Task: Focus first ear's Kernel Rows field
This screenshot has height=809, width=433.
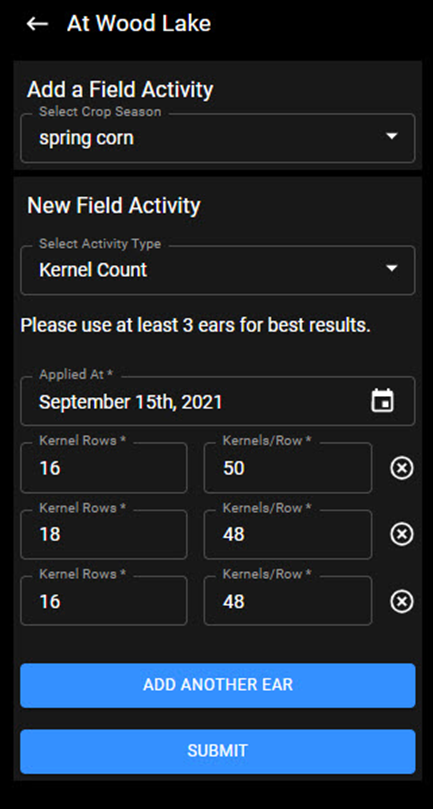Action: click(x=104, y=467)
